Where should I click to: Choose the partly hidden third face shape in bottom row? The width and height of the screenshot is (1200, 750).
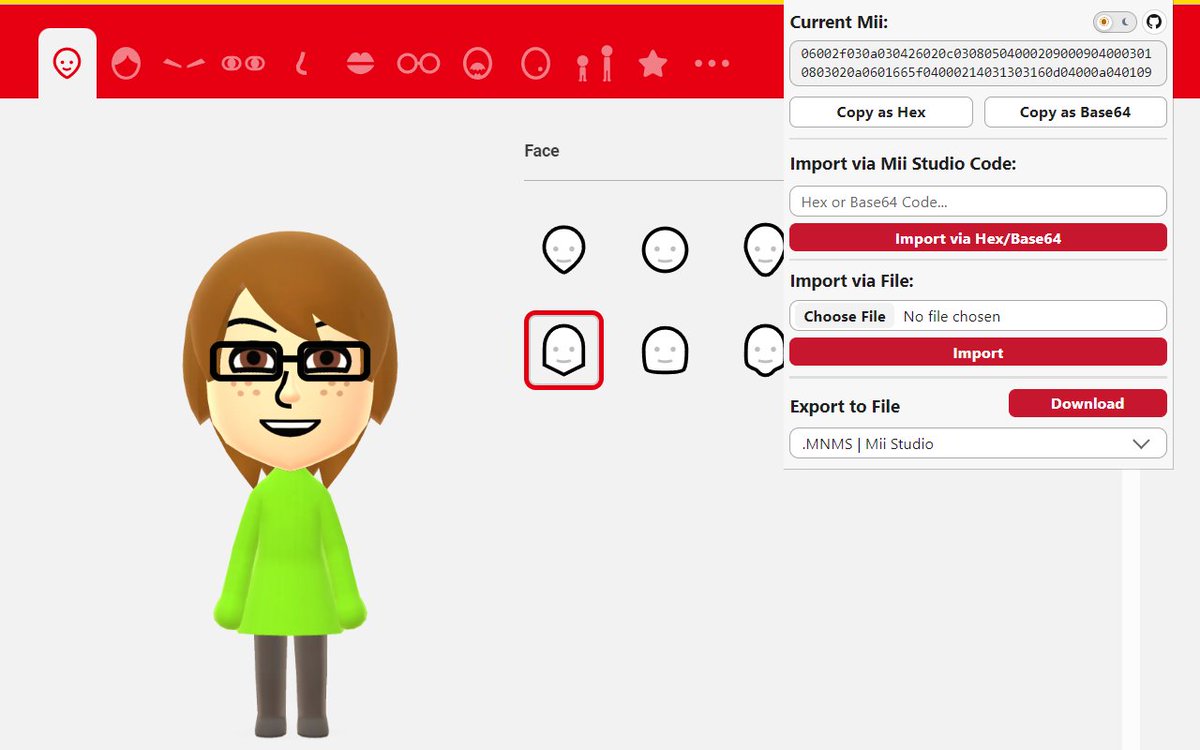pyautogui.click(x=764, y=350)
